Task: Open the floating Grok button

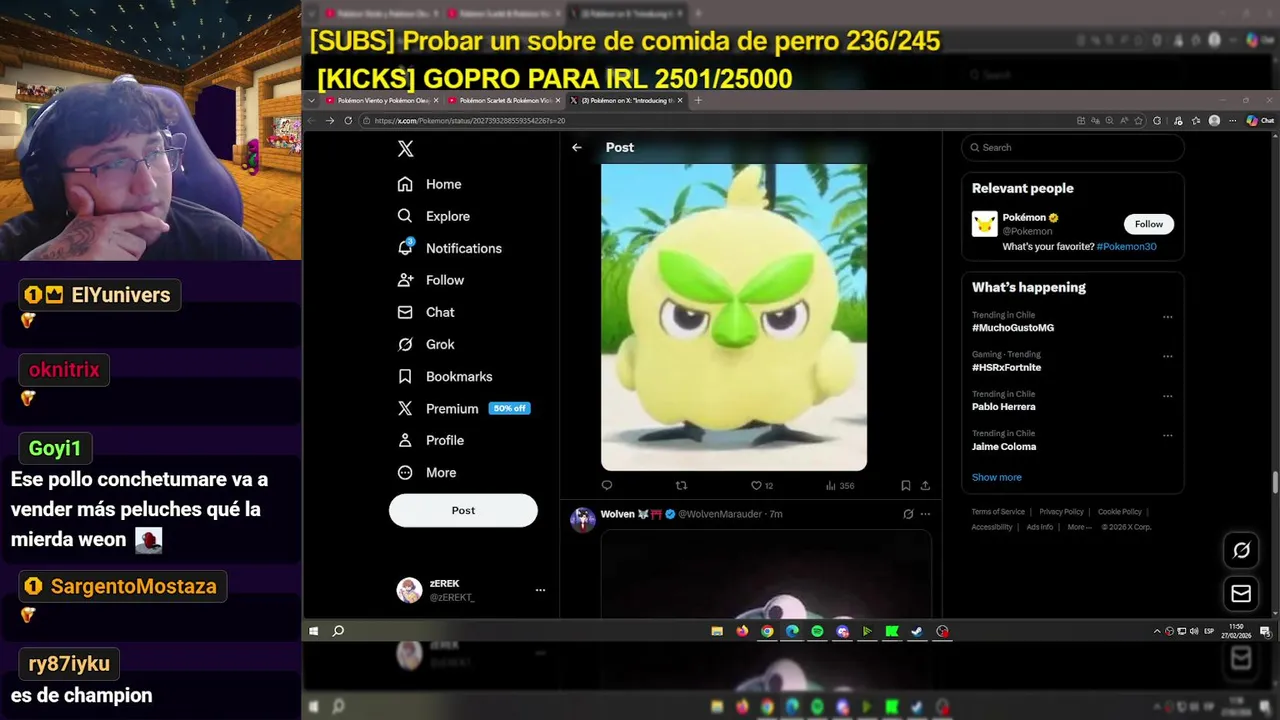Action: tap(1241, 550)
